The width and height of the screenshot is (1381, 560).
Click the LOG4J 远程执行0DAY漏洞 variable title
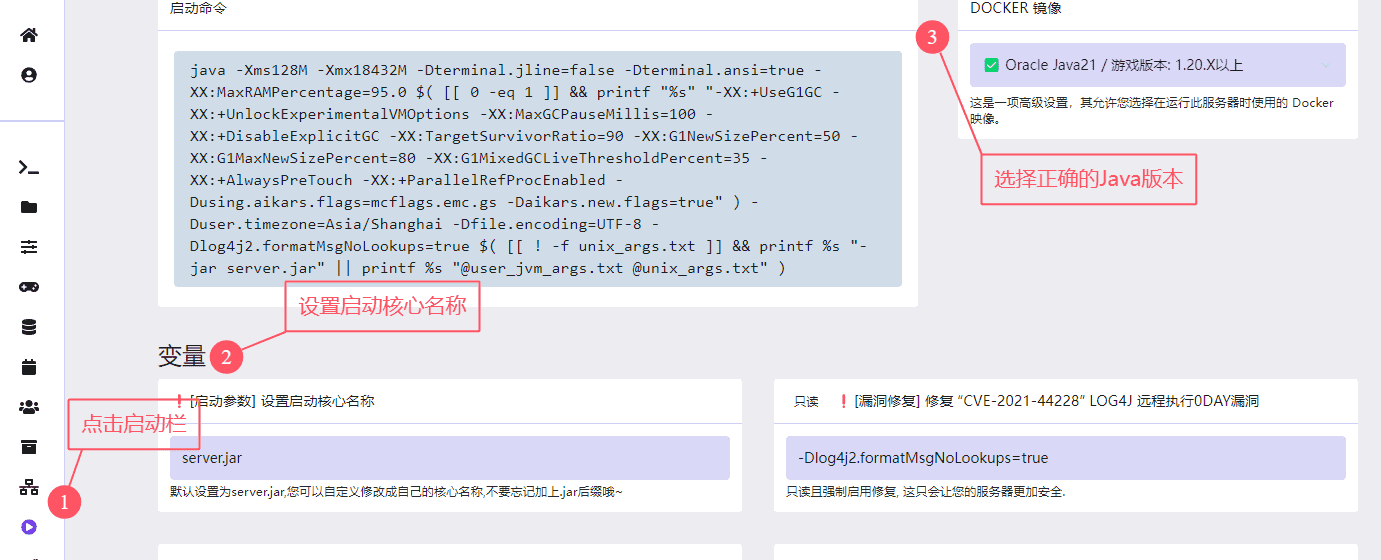[1048, 401]
